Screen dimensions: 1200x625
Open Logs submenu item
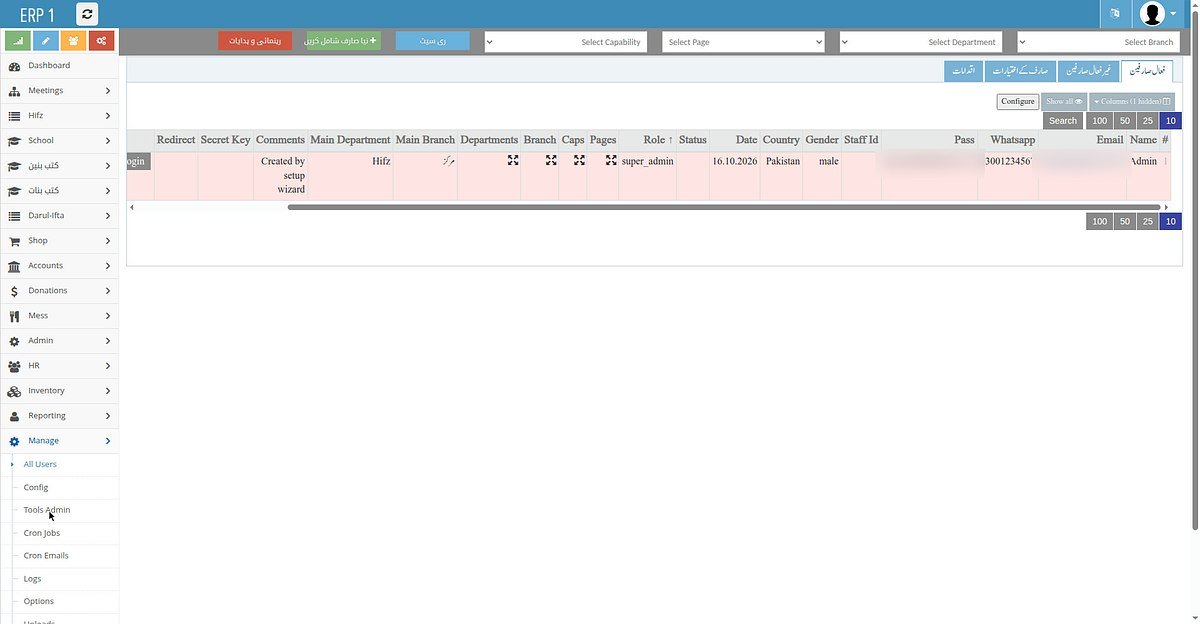pyautogui.click(x=32, y=578)
